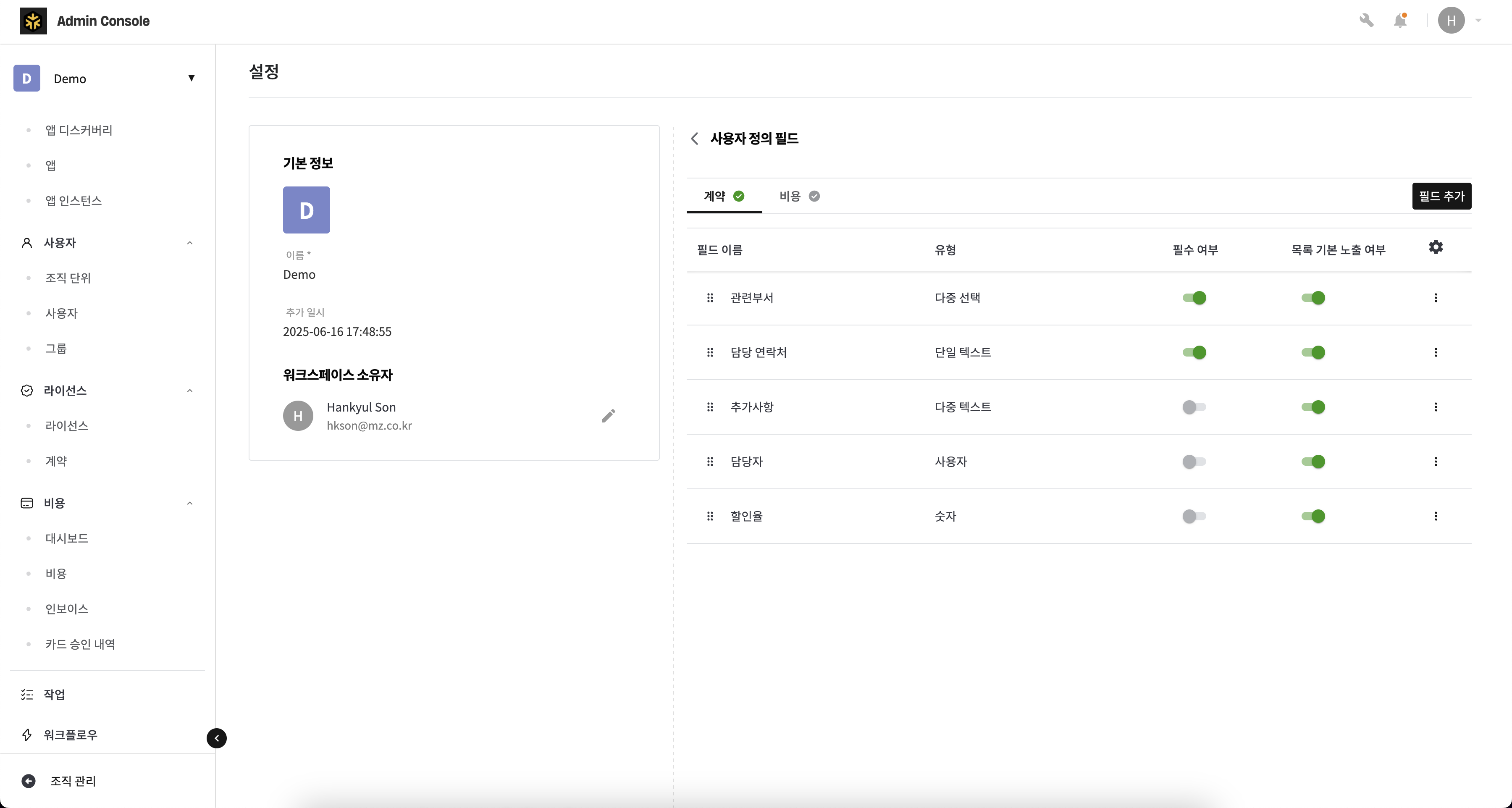
Task: Open the admin tools wrench icon
Action: [x=1367, y=21]
